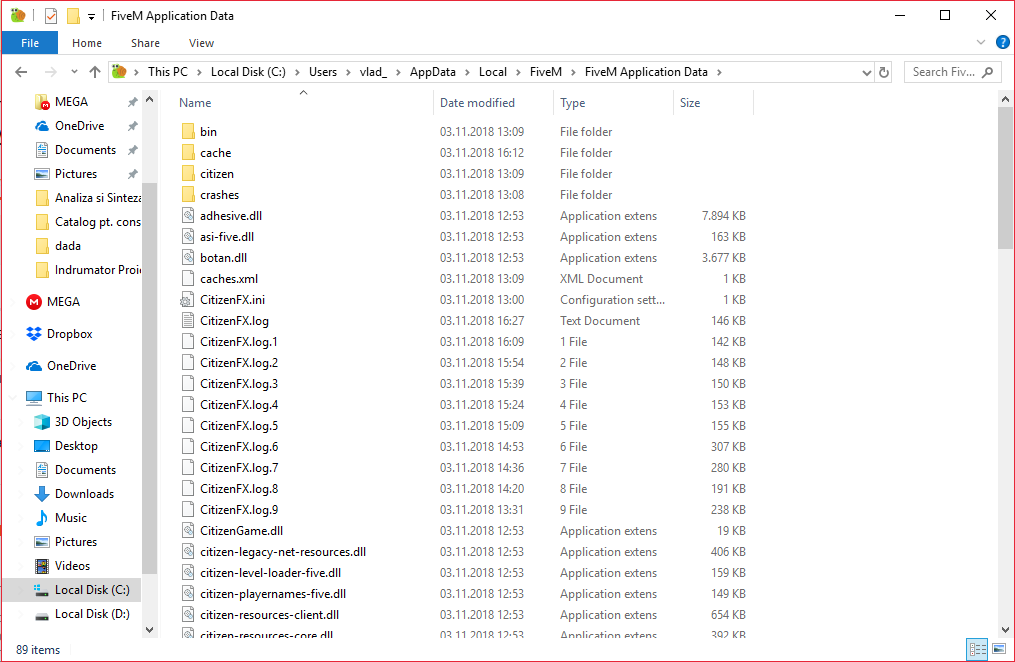Expand the address bar history dropdown
The height and width of the screenshot is (662, 1015).
pos(866,72)
